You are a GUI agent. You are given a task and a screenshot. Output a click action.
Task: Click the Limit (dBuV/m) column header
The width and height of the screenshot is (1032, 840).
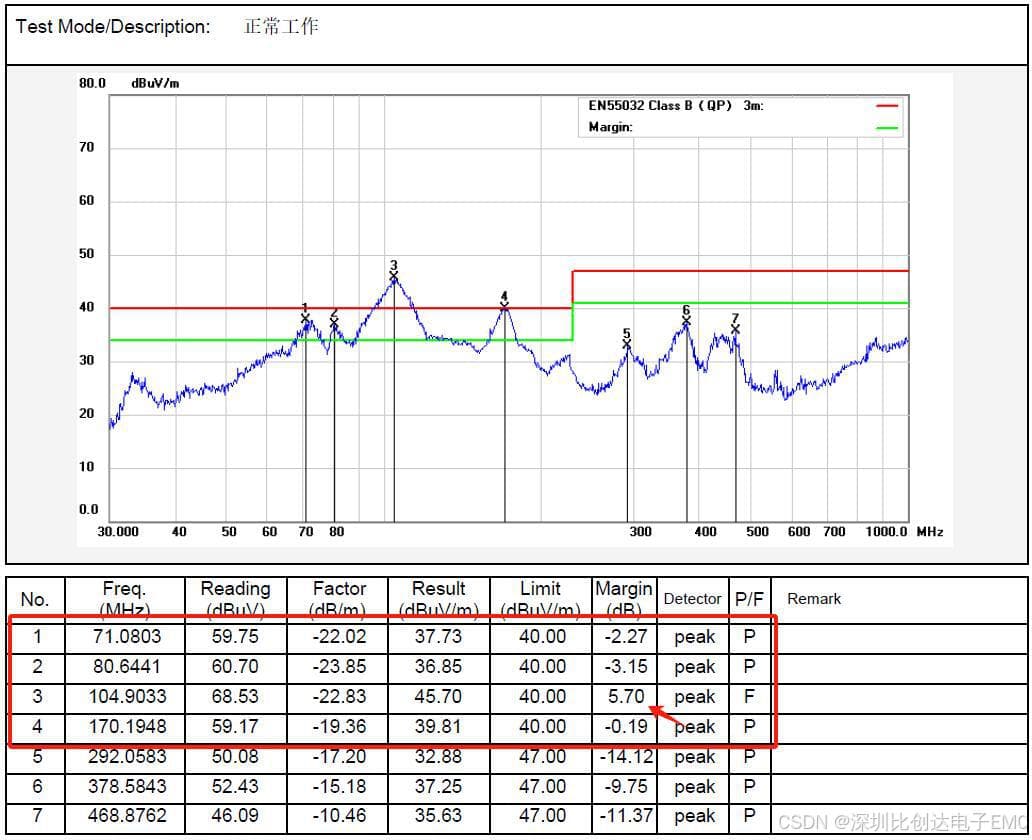(540, 598)
